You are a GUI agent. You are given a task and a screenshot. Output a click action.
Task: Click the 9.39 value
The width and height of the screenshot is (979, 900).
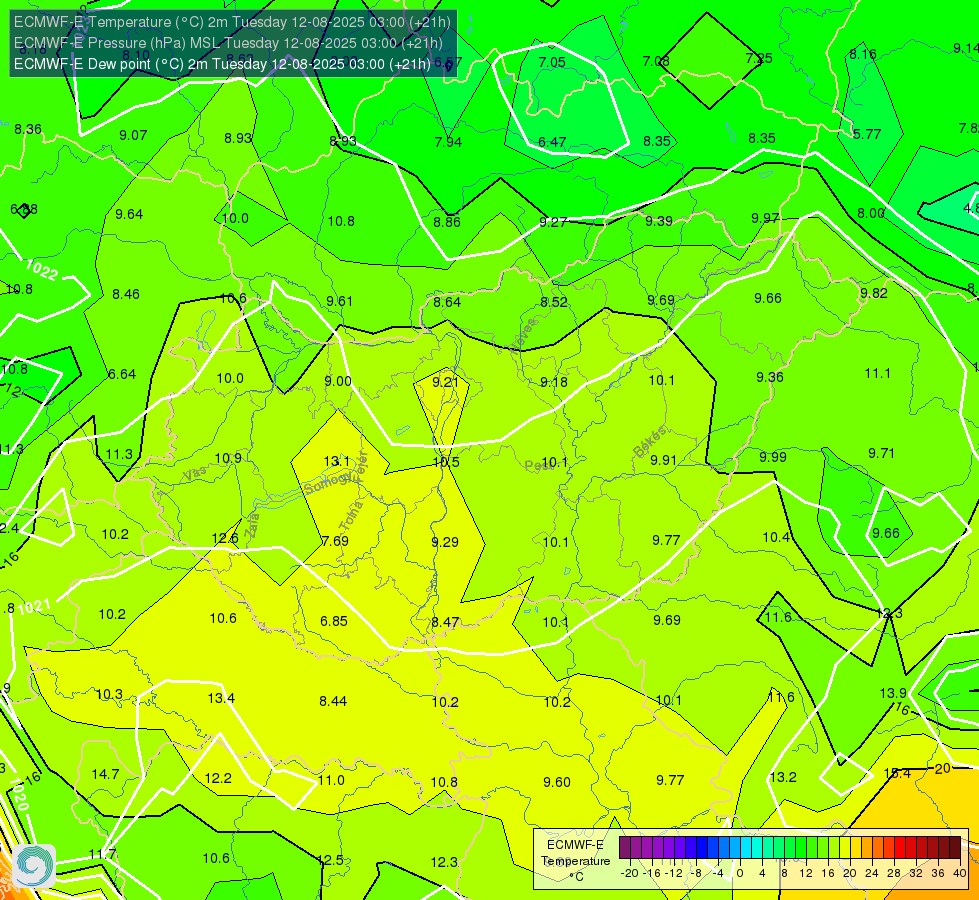[659, 221]
